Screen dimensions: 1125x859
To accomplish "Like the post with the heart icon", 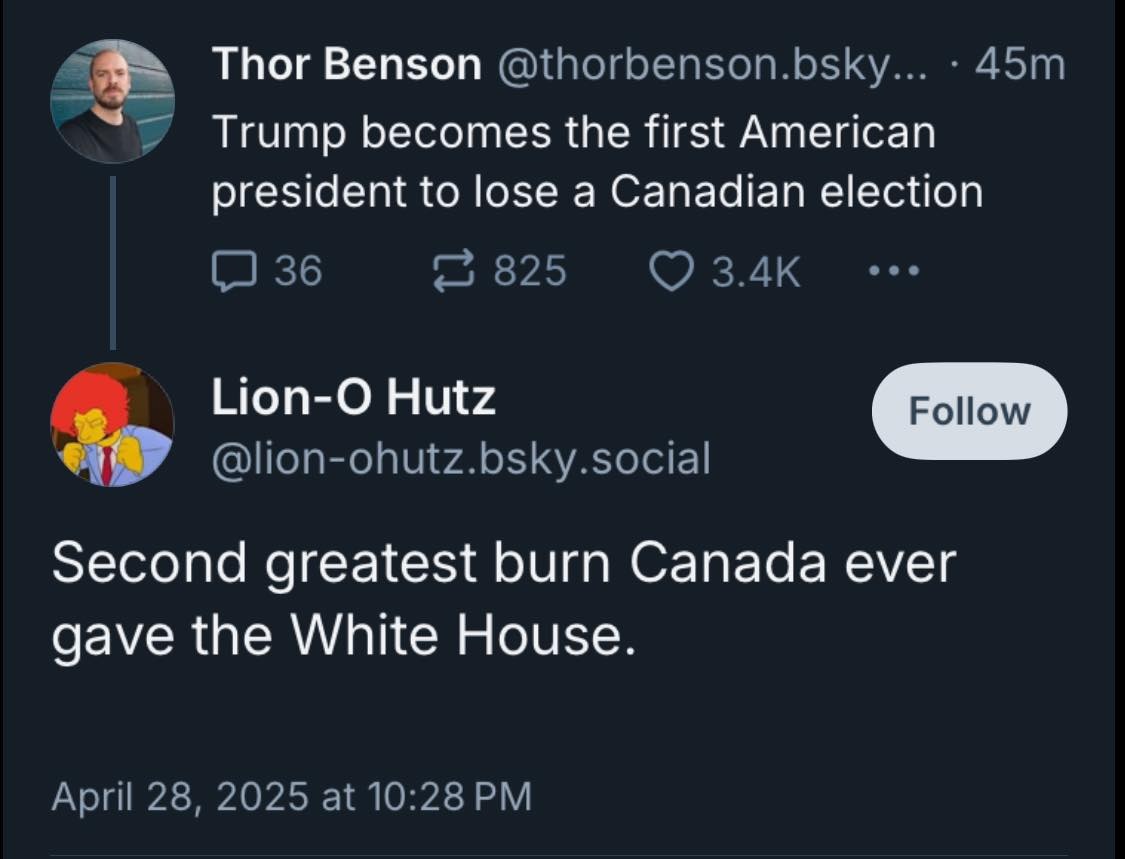I will click(x=669, y=271).
